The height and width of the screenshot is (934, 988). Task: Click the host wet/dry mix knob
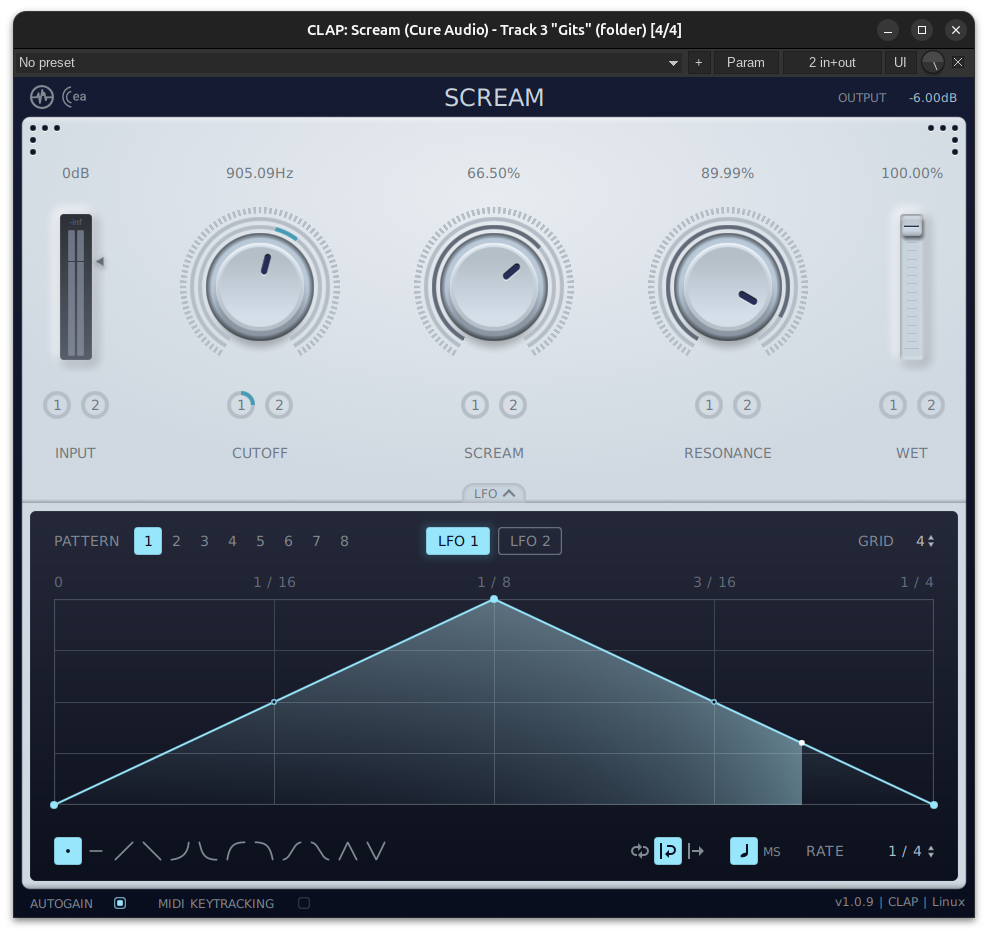(x=933, y=62)
